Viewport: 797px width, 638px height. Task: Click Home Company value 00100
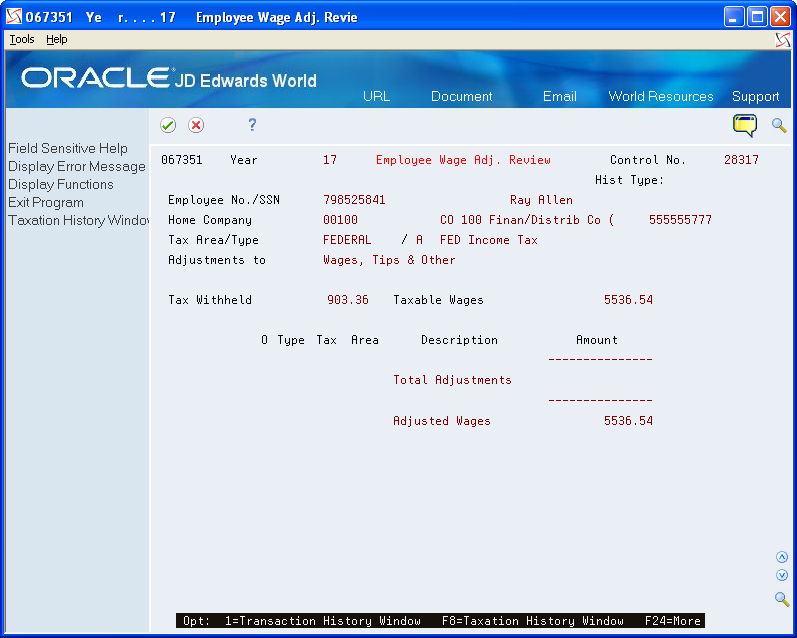point(340,220)
